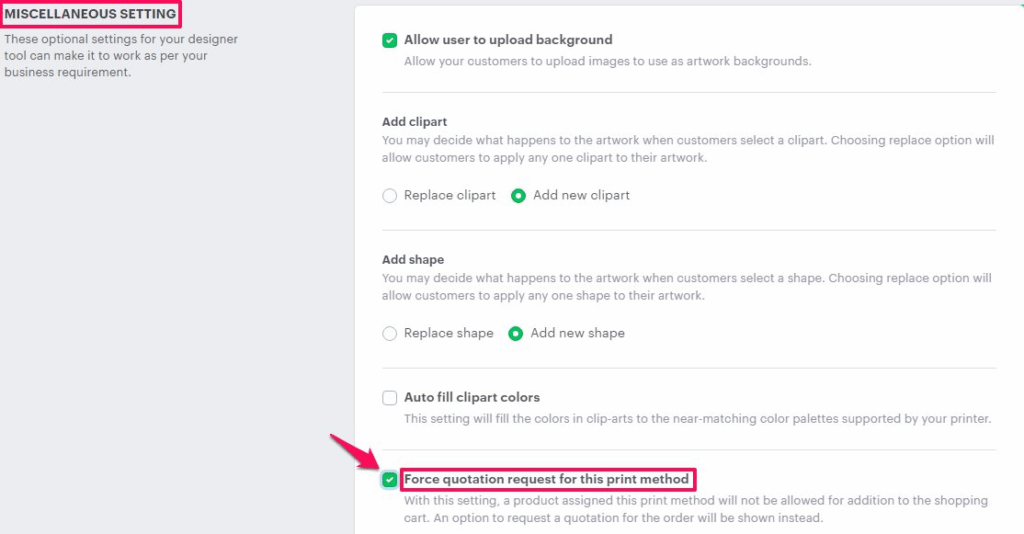Click the 'Allow user to upload background' label
Screen dimensions: 1024x534
(508, 40)
